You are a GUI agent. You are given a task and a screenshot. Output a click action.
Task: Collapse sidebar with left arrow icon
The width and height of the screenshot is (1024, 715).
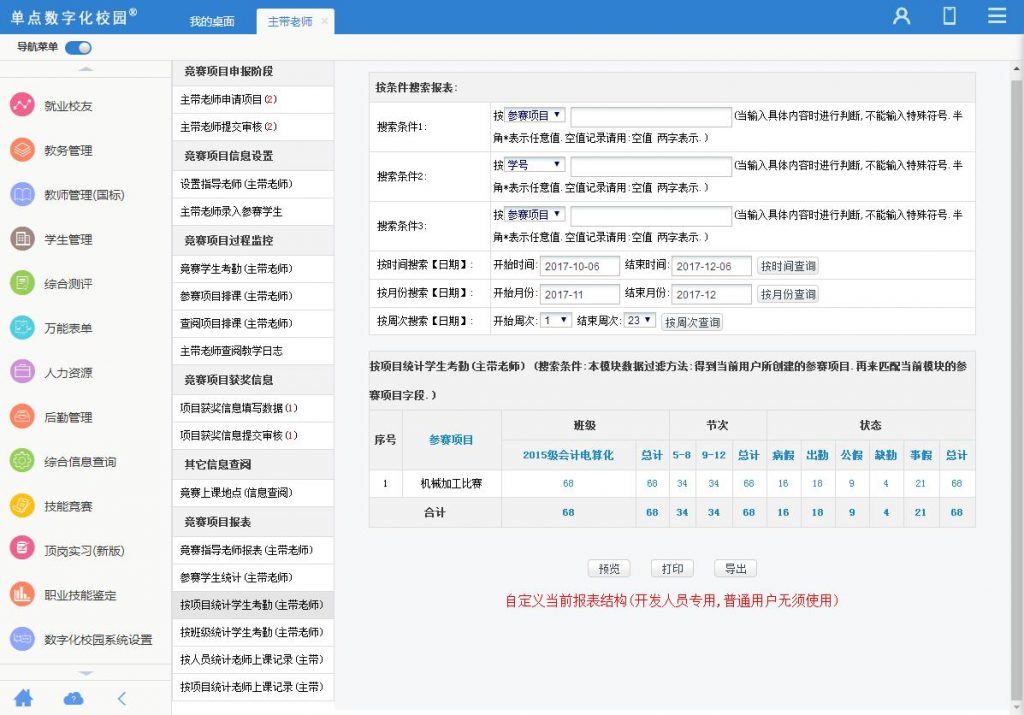click(x=122, y=699)
